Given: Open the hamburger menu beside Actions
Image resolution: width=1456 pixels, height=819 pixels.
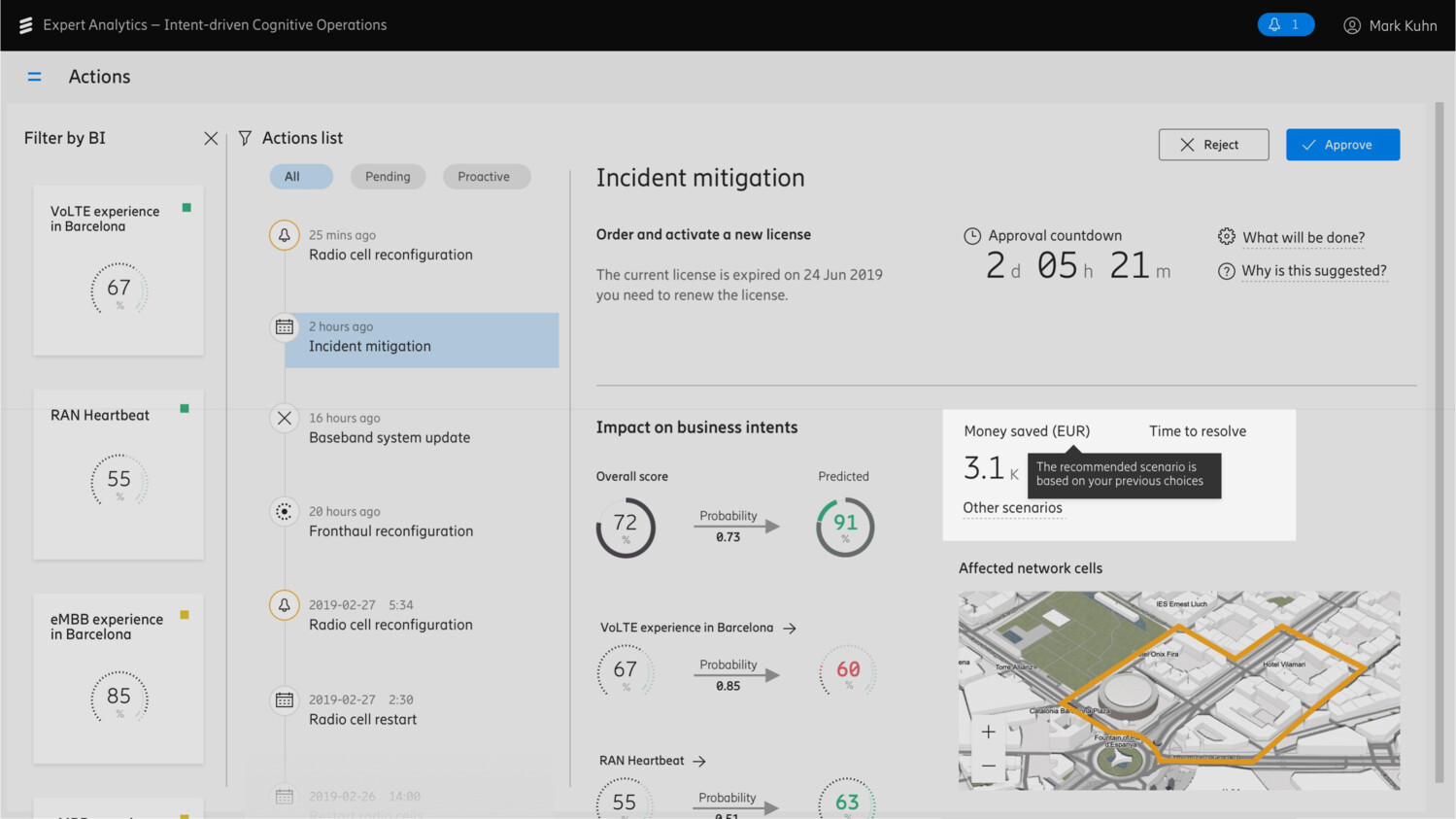Looking at the screenshot, I should point(34,77).
